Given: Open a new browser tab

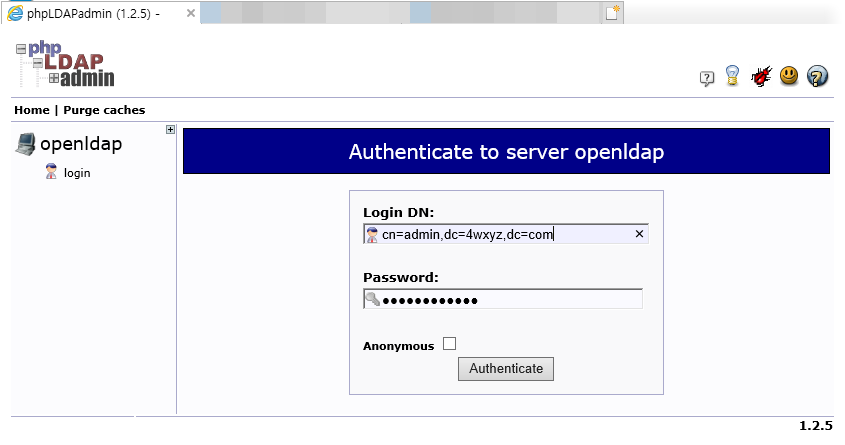Looking at the screenshot, I should click(612, 13).
